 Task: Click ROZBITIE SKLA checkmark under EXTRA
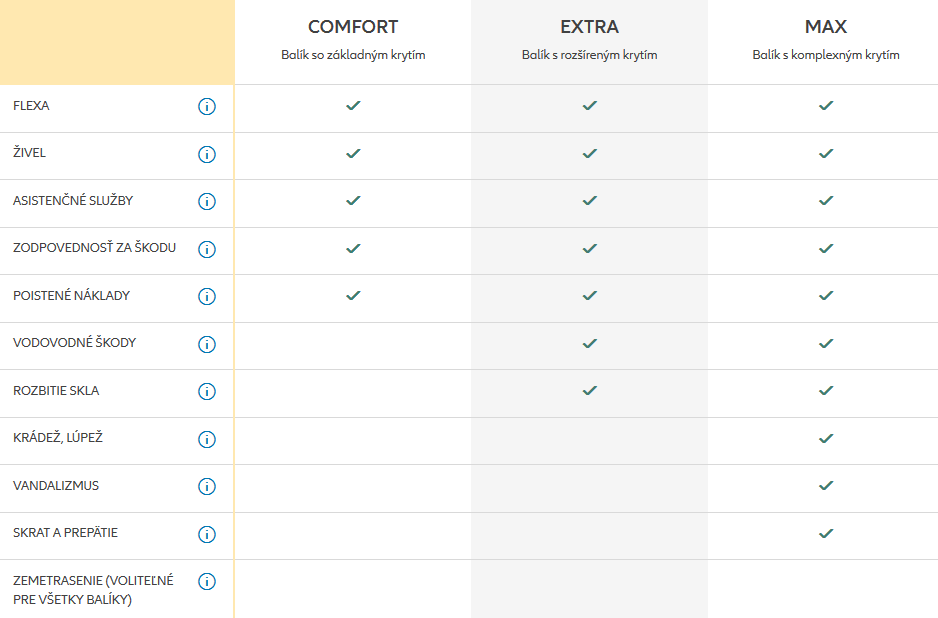point(589,390)
